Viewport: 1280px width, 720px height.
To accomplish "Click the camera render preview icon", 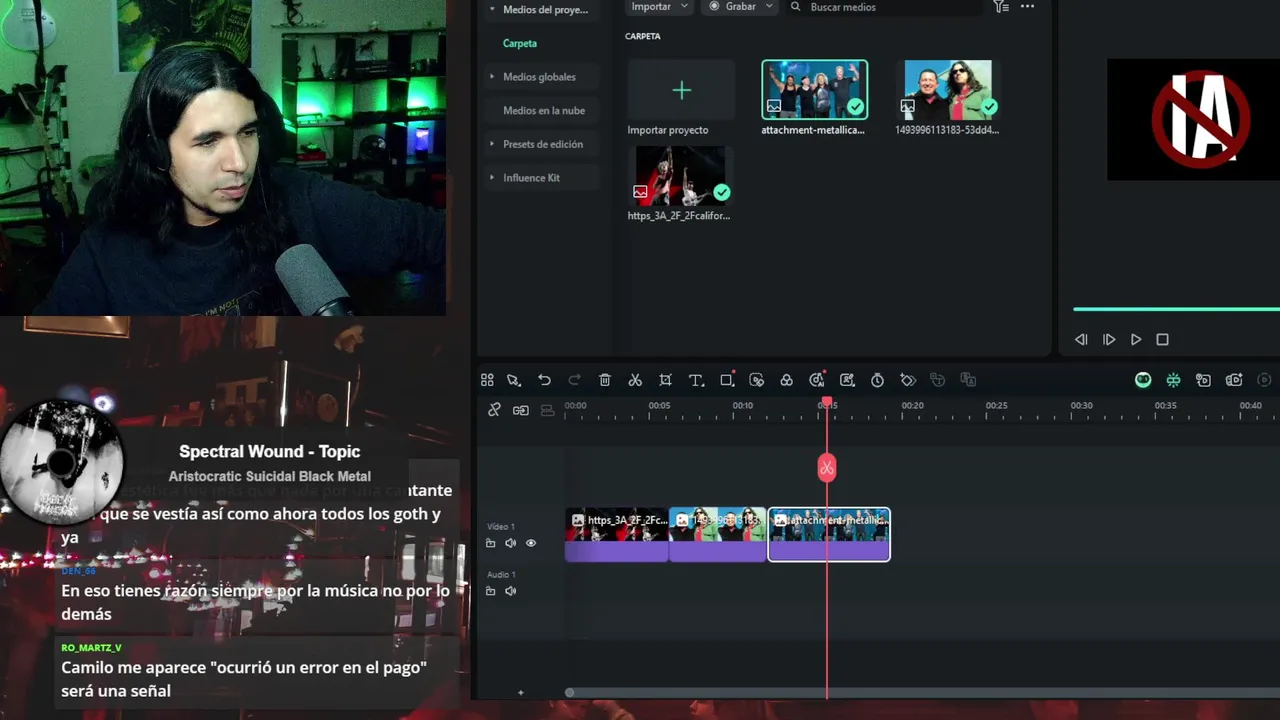I will click(1234, 380).
